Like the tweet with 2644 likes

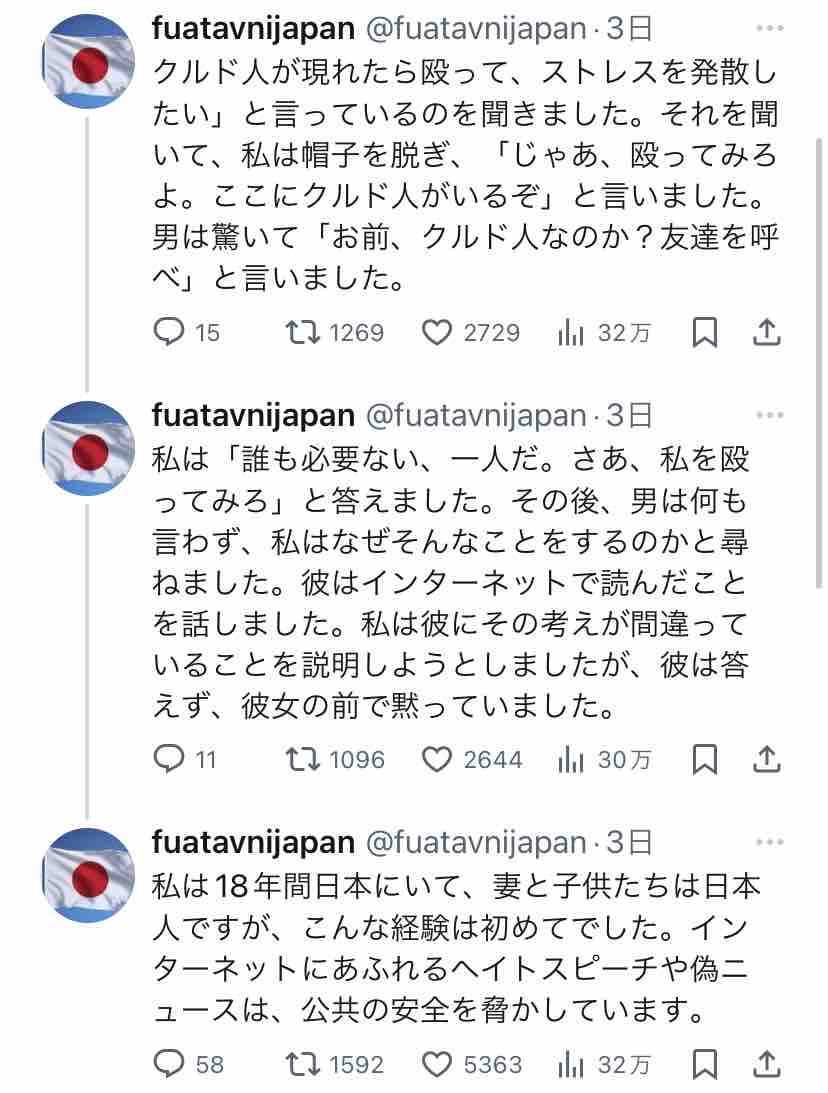437,760
